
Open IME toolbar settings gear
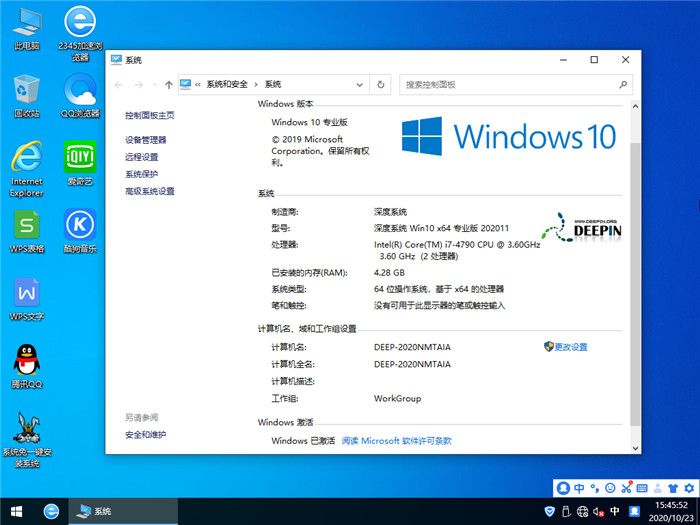pos(689,488)
